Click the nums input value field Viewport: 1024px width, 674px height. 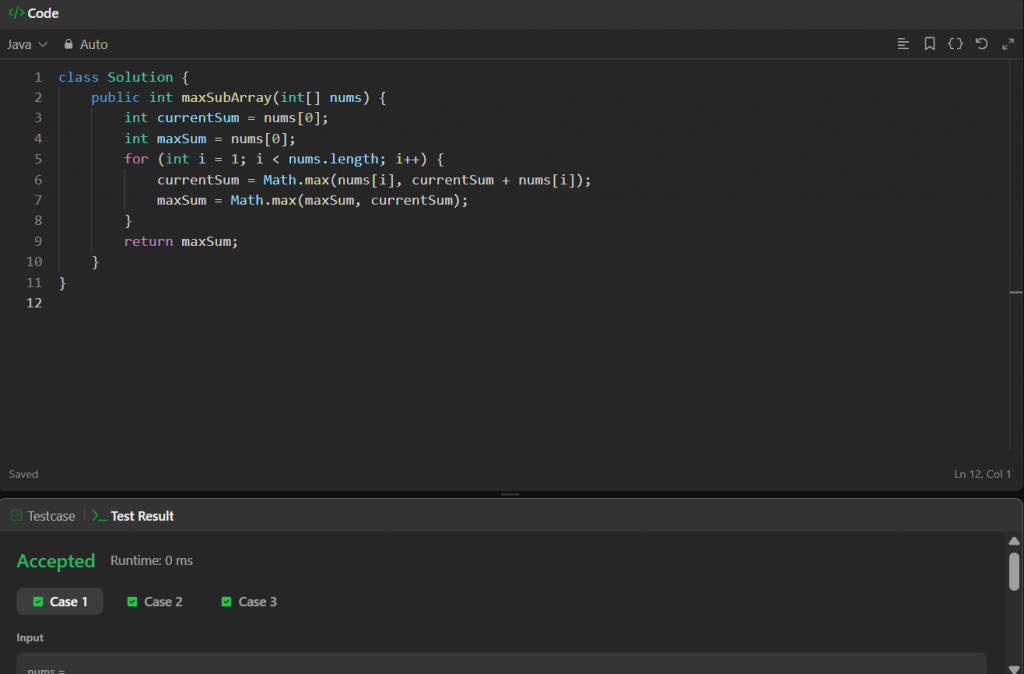pos(501,664)
